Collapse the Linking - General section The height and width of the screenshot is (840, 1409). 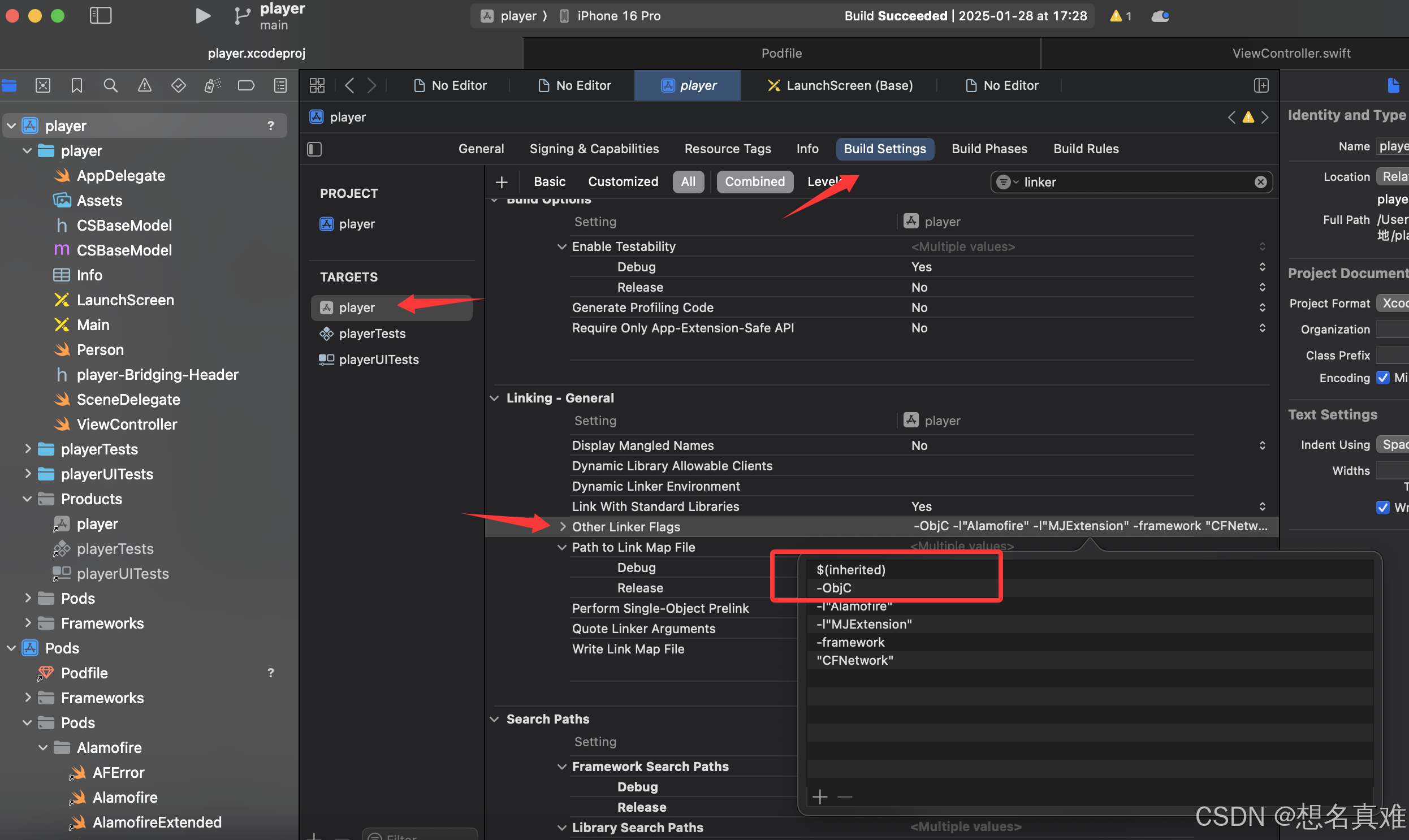[494, 398]
